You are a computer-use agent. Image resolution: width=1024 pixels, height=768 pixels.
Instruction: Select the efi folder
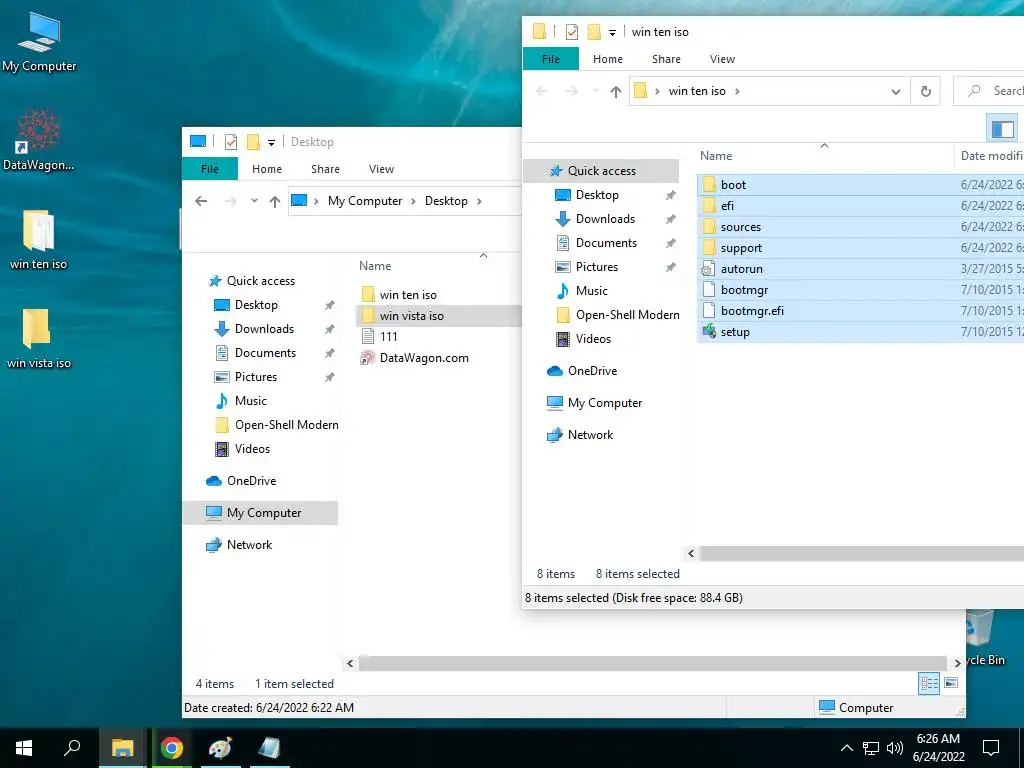860,206
